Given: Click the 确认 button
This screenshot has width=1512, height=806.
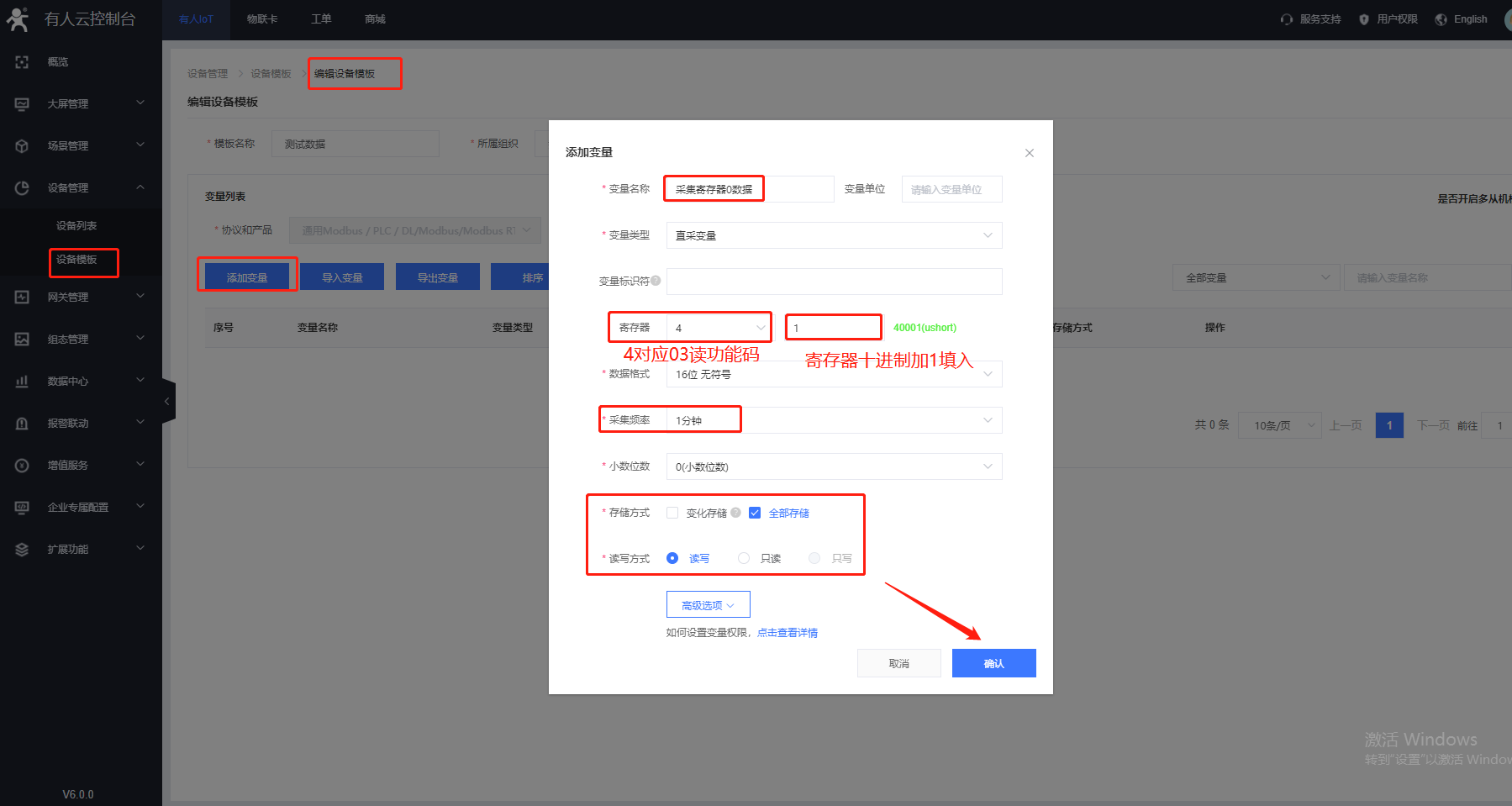Looking at the screenshot, I should (x=993, y=663).
